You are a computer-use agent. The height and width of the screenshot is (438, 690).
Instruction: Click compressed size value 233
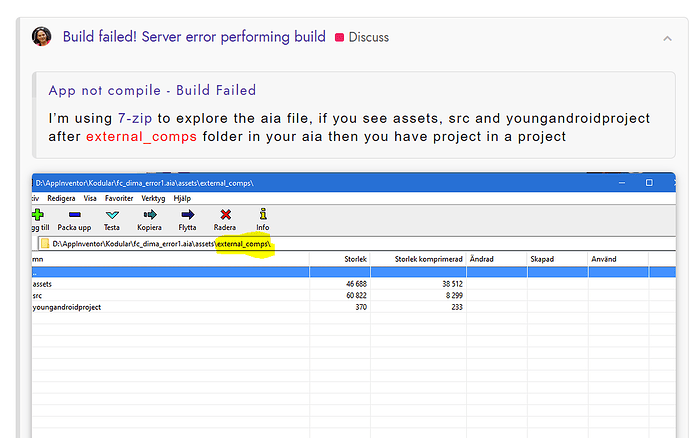click(x=457, y=307)
